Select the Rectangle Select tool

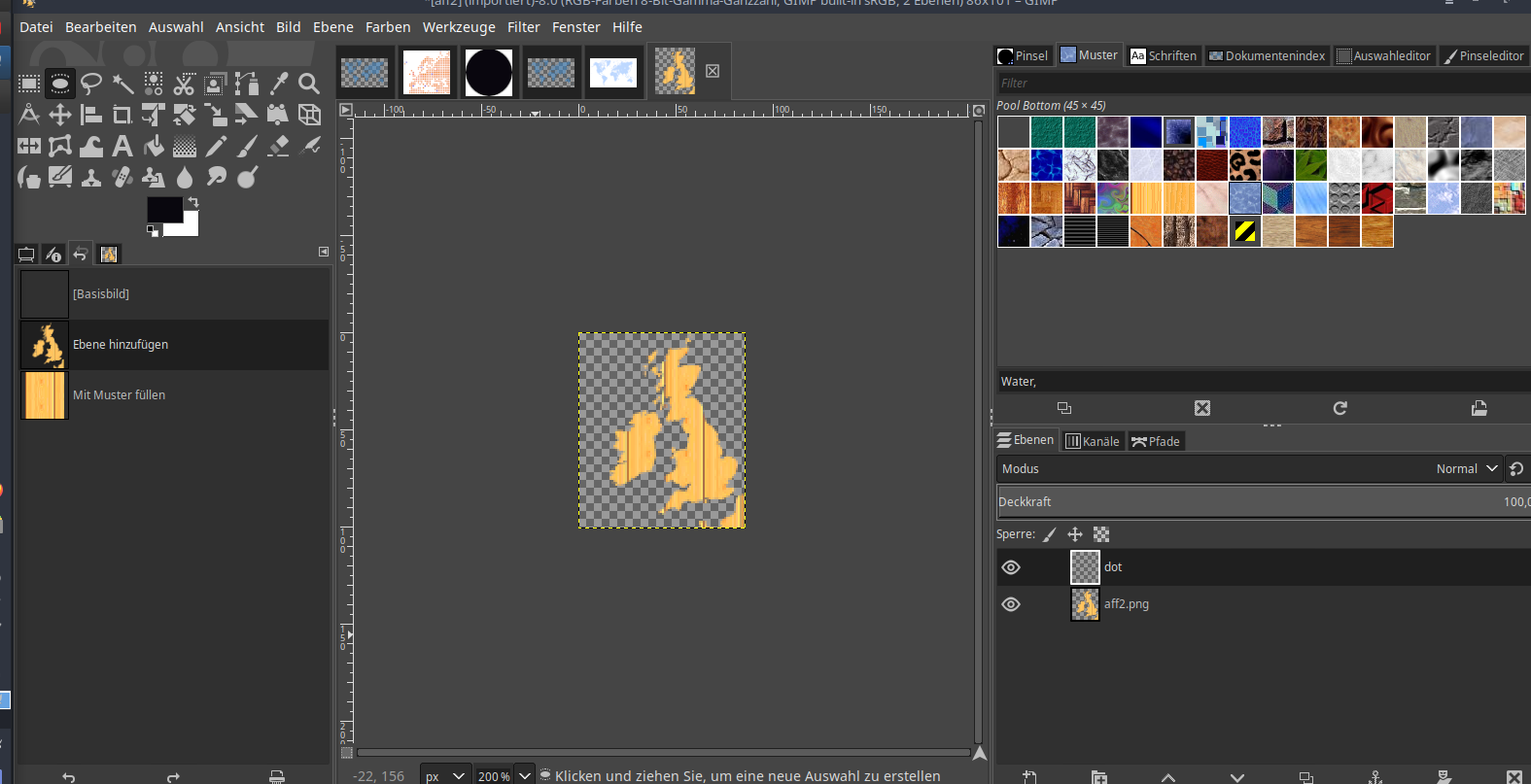[x=29, y=84]
